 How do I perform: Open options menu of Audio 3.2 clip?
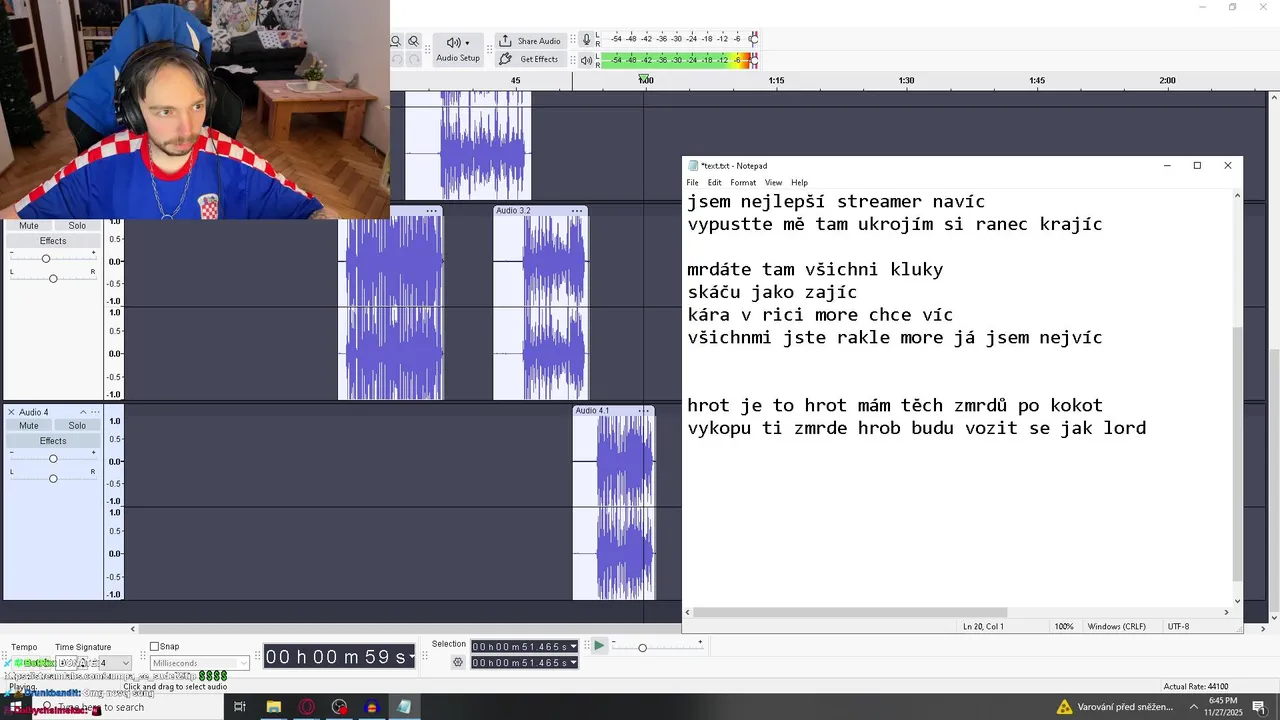pyautogui.click(x=576, y=211)
